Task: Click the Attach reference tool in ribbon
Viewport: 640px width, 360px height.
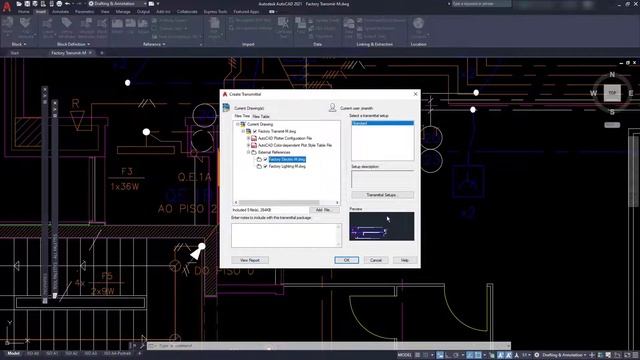Action: point(117,26)
